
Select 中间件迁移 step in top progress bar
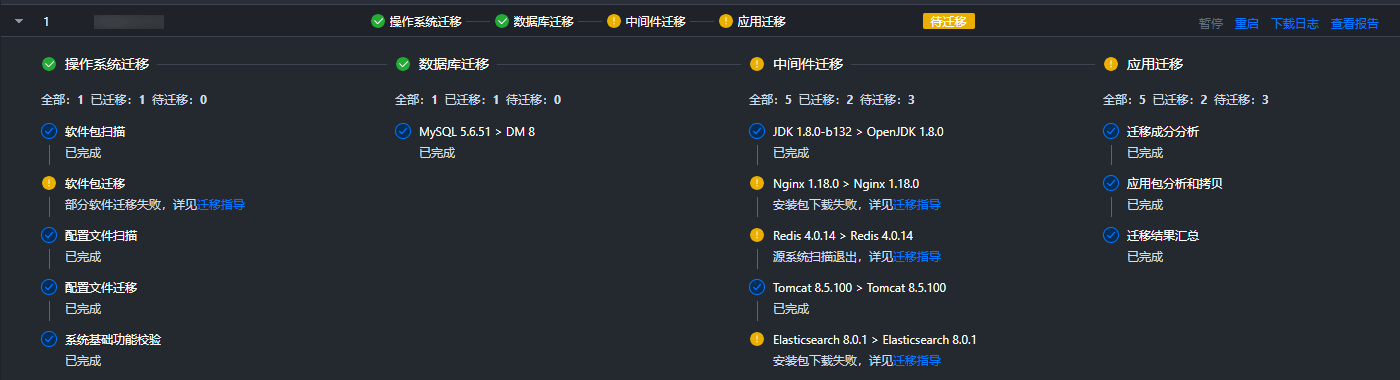pyautogui.click(x=647, y=21)
